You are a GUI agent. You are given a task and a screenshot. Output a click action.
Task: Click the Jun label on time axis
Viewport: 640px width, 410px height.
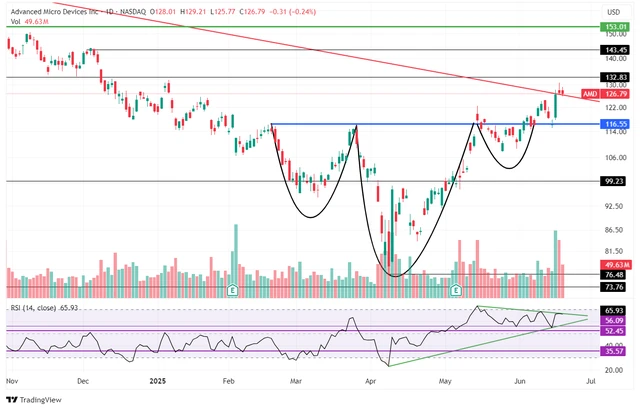click(520, 381)
